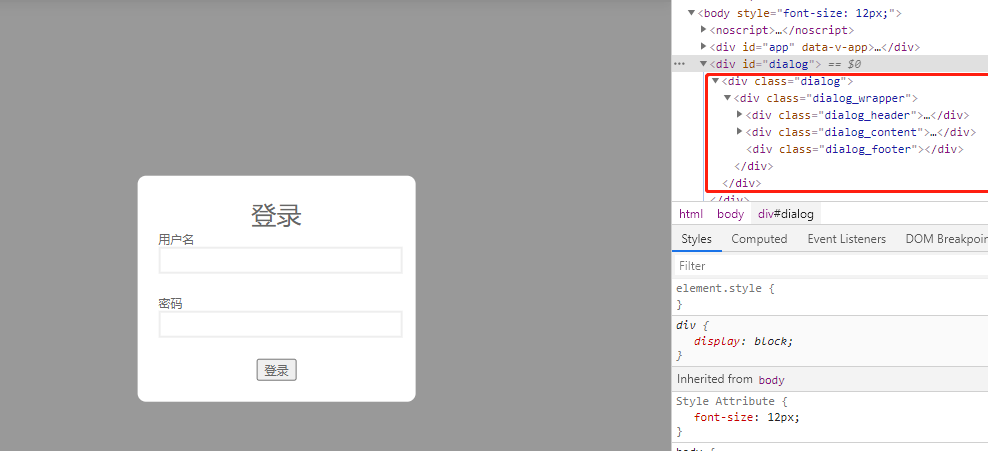Click the font-size property in Style Attribute
Screen dimensions: 988x451
pyautogui.click(x=725, y=417)
